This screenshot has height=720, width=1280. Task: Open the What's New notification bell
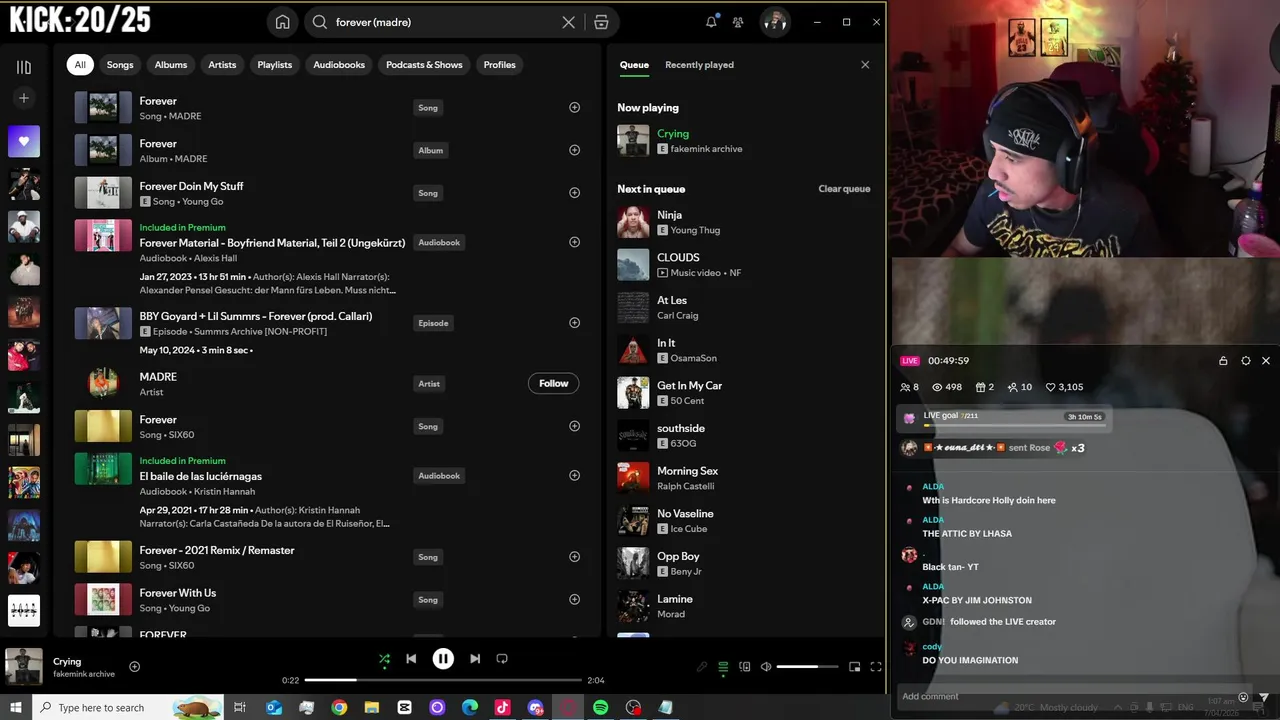tap(711, 22)
